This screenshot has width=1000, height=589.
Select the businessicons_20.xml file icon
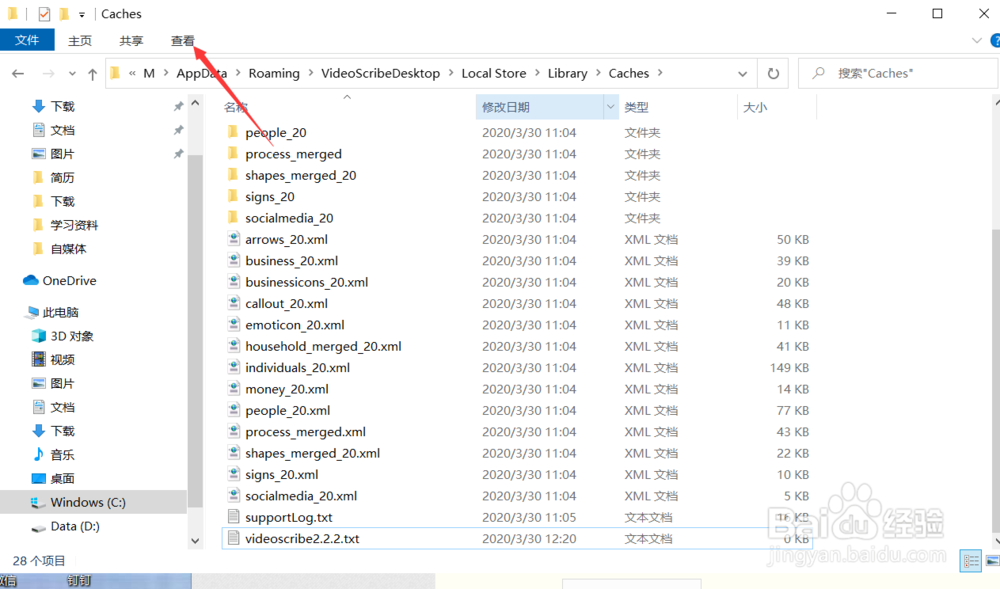[x=233, y=282]
